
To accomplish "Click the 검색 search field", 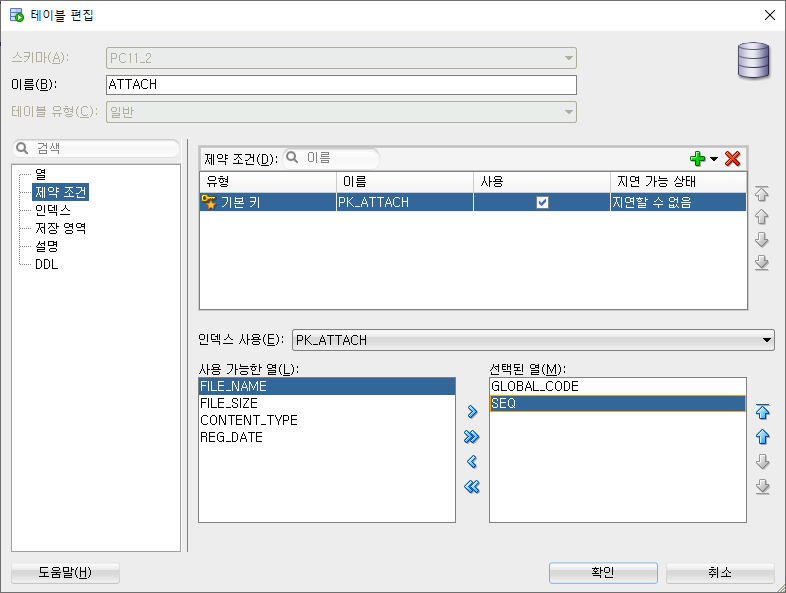I will point(96,148).
